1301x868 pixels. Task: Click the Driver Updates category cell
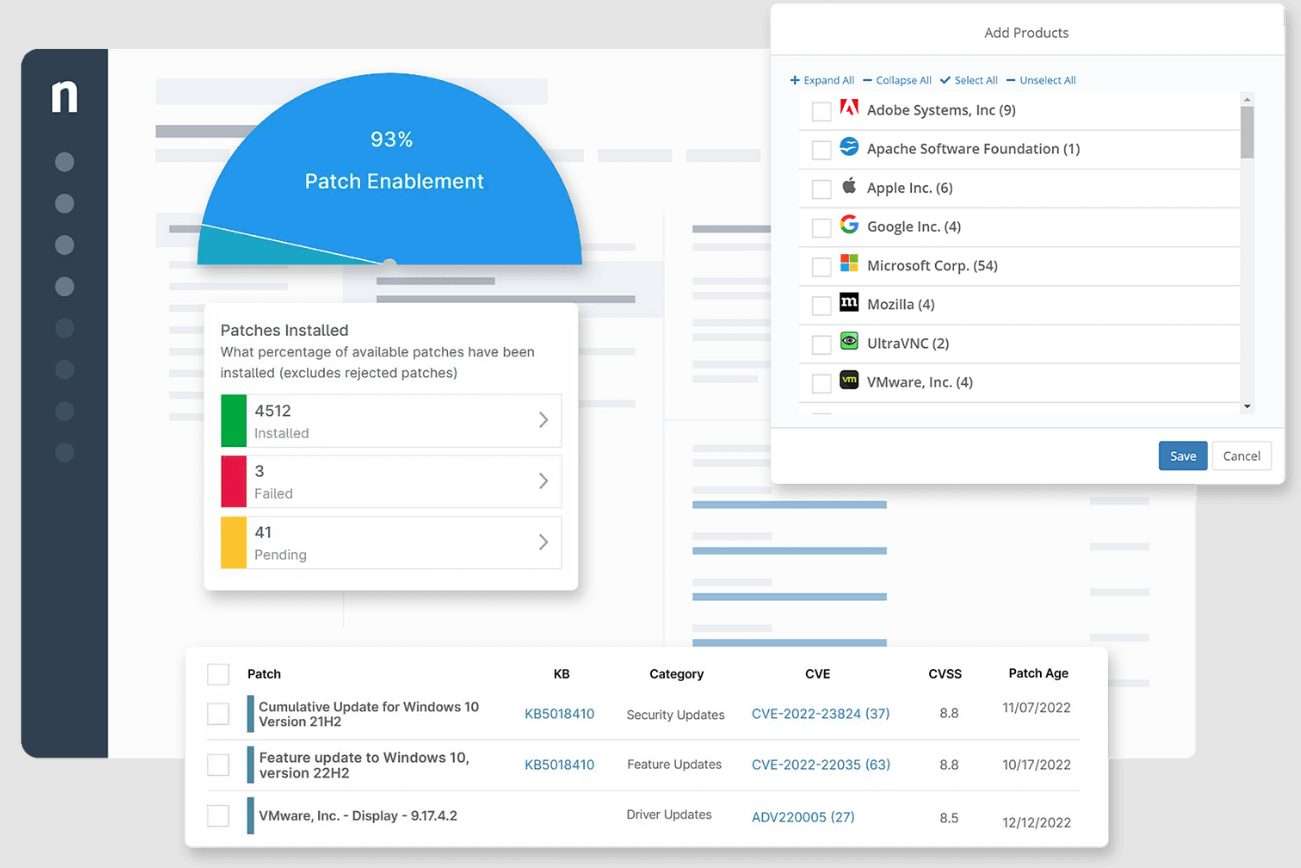669,815
